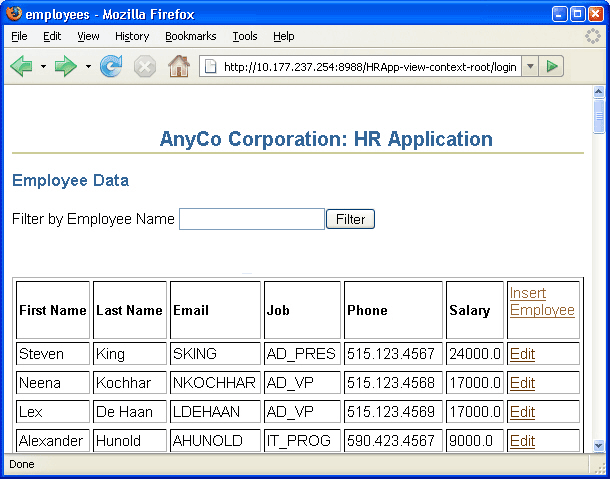Screen dimensions: 610x479
Task: Click the Edit link for Lex De Haan
Action: click(x=522, y=412)
